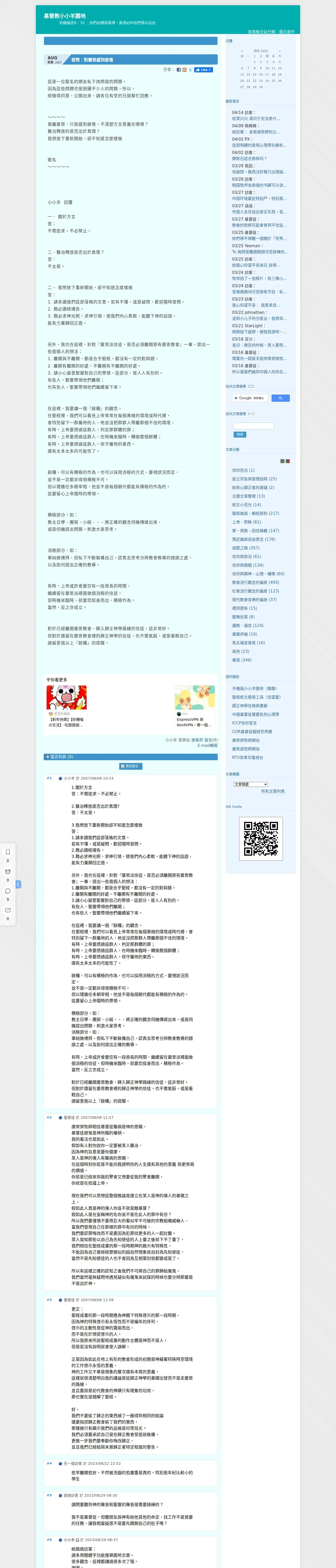Open category 聖經無誤、解經原則 (217)
The height and width of the screenshot is (1568, 336).
pyautogui.click(x=255, y=513)
